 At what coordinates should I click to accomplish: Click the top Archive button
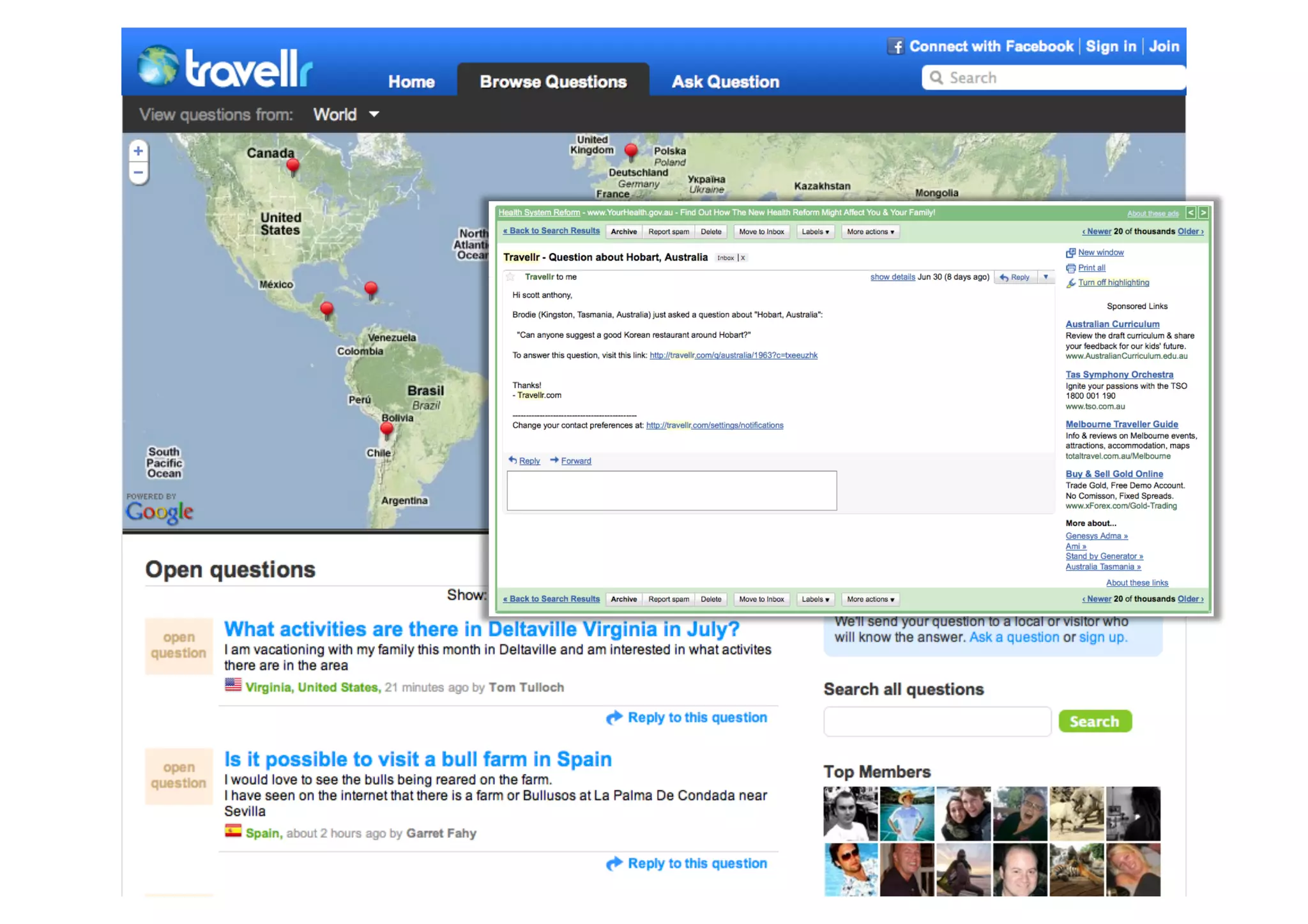(623, 232)
